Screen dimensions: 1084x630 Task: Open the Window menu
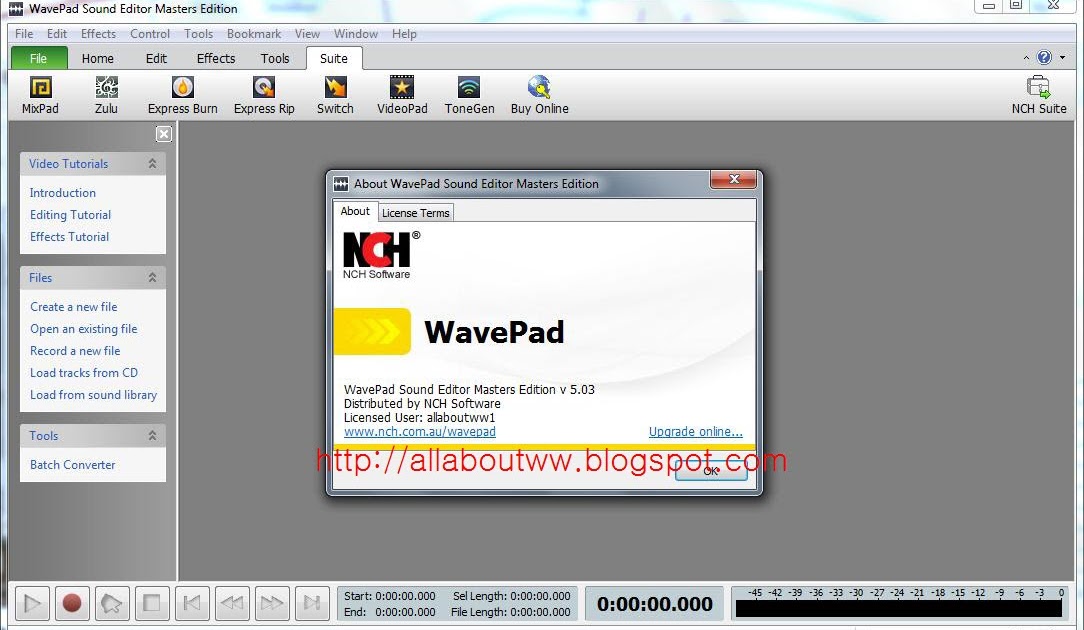pos(355,34)
